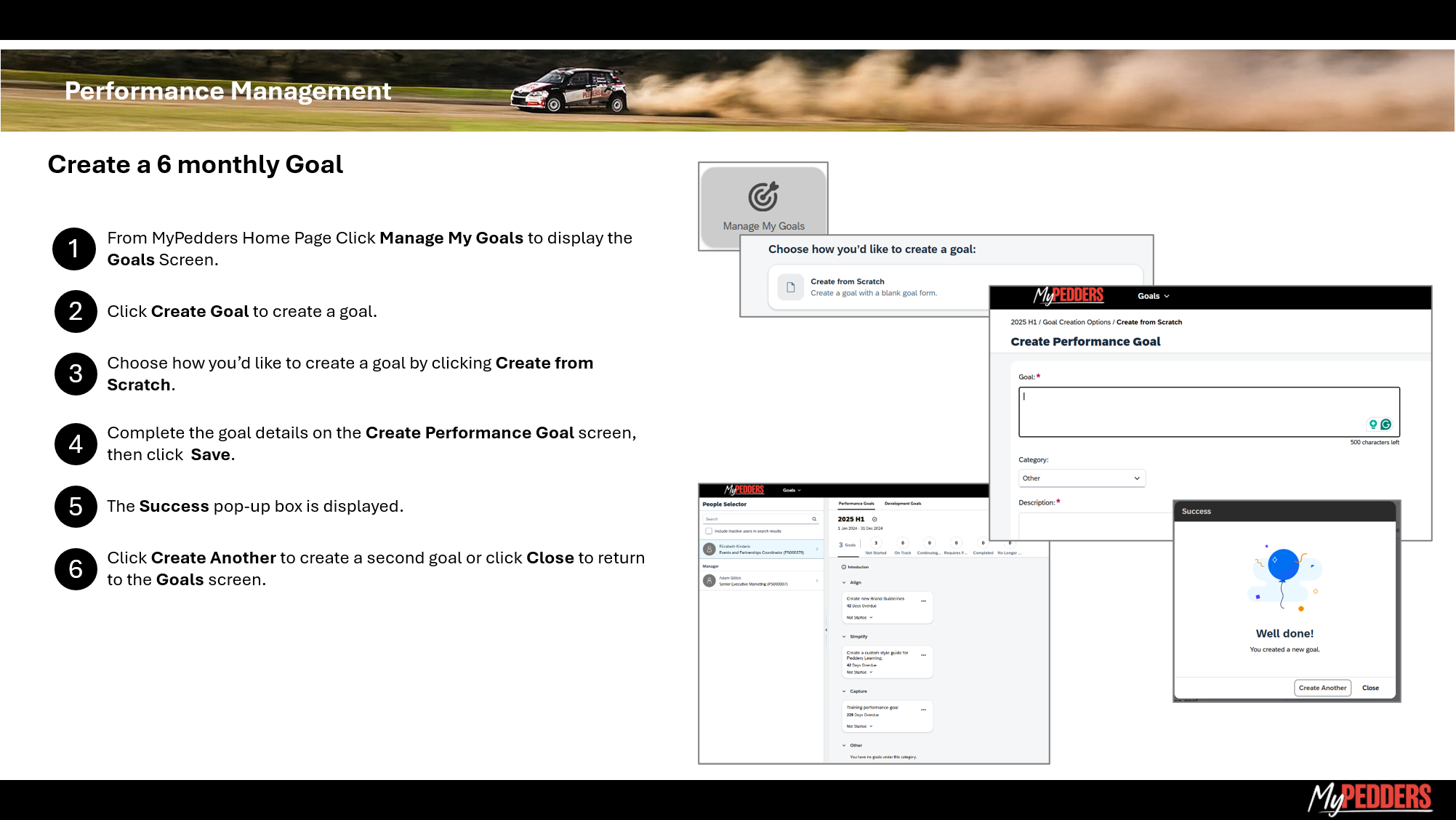Expand Elizabeth Kinderis row chevron
Screen dimensions: 1456x820
click(817, 549)
